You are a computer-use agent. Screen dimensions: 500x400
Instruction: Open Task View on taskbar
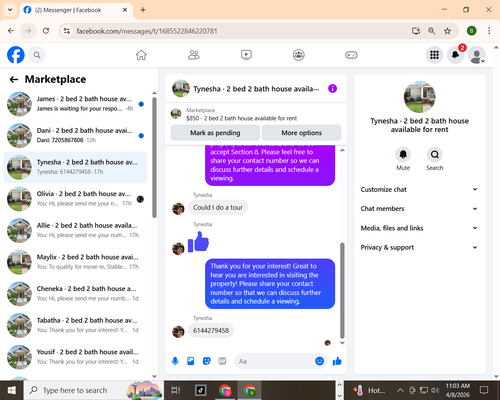pyautogui.click(x=176, y=390)
